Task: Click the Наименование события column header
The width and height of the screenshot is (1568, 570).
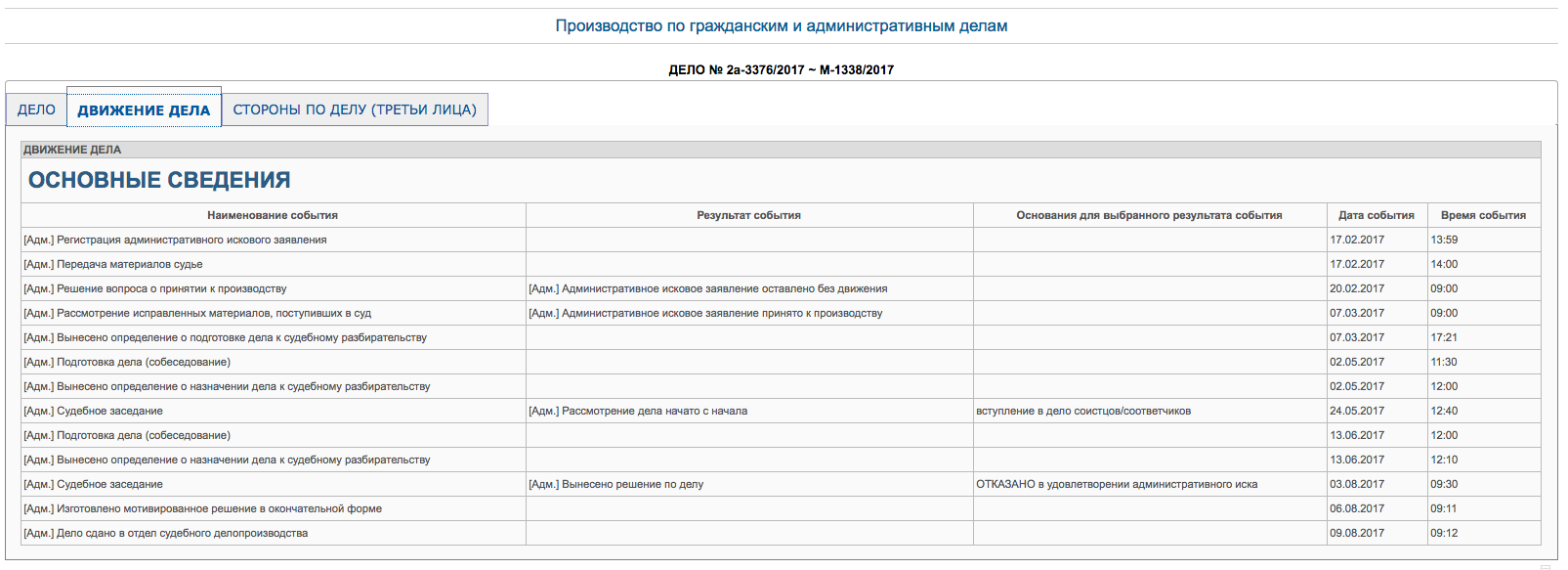Action: coord(273,215)
